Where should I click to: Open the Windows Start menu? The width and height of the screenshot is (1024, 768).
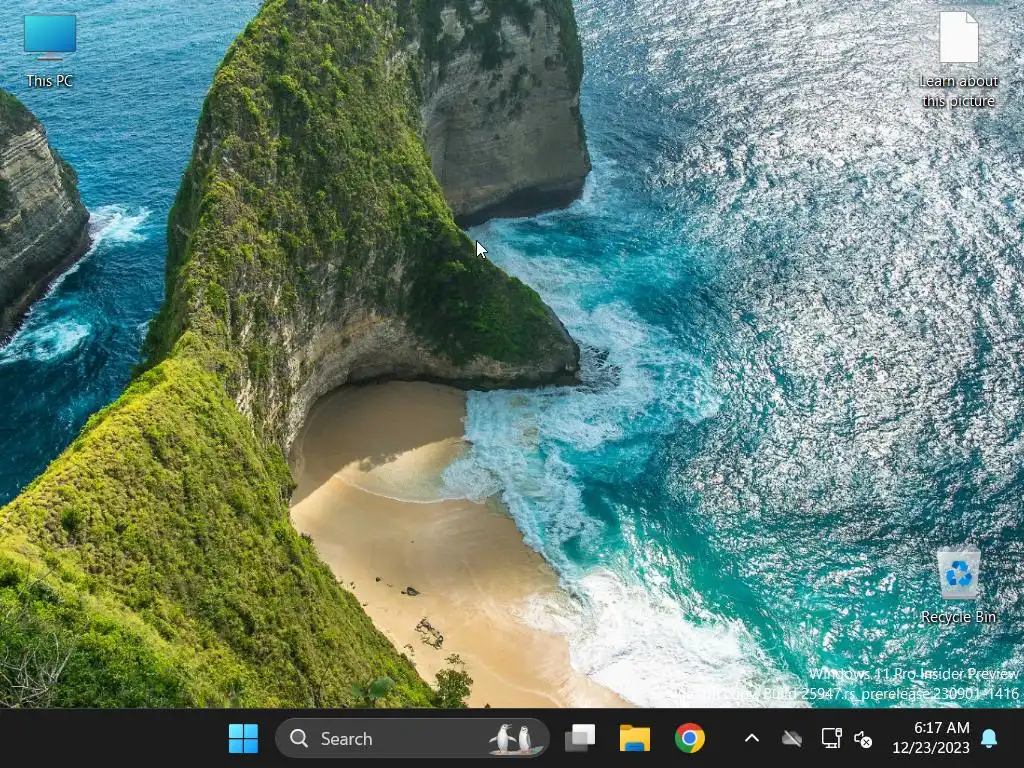(x=244, y=739)
